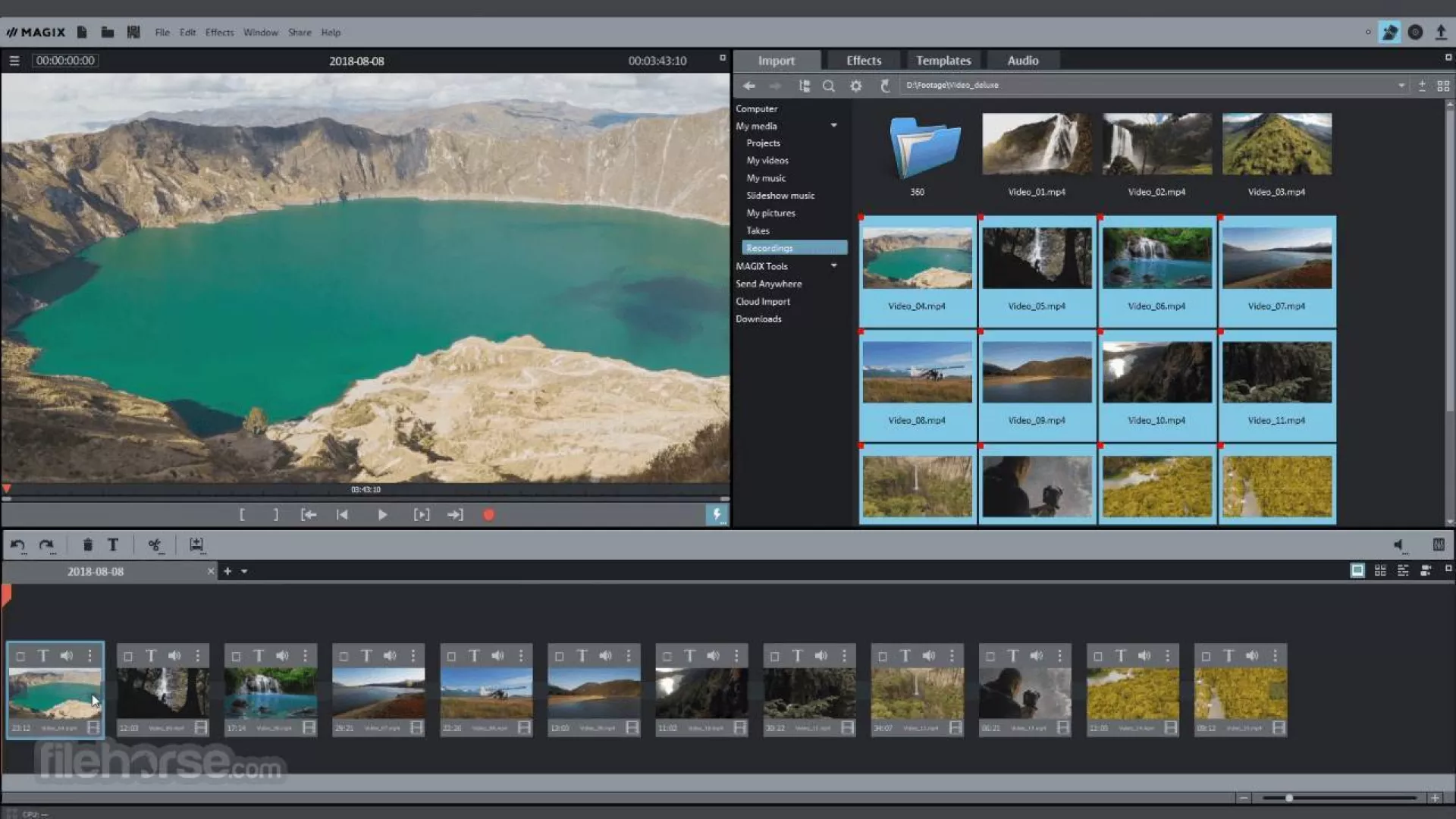Switch to the Effects tab
Image resolution: width=1456 pixels, height=819 pixels.
tap(864, 61)
